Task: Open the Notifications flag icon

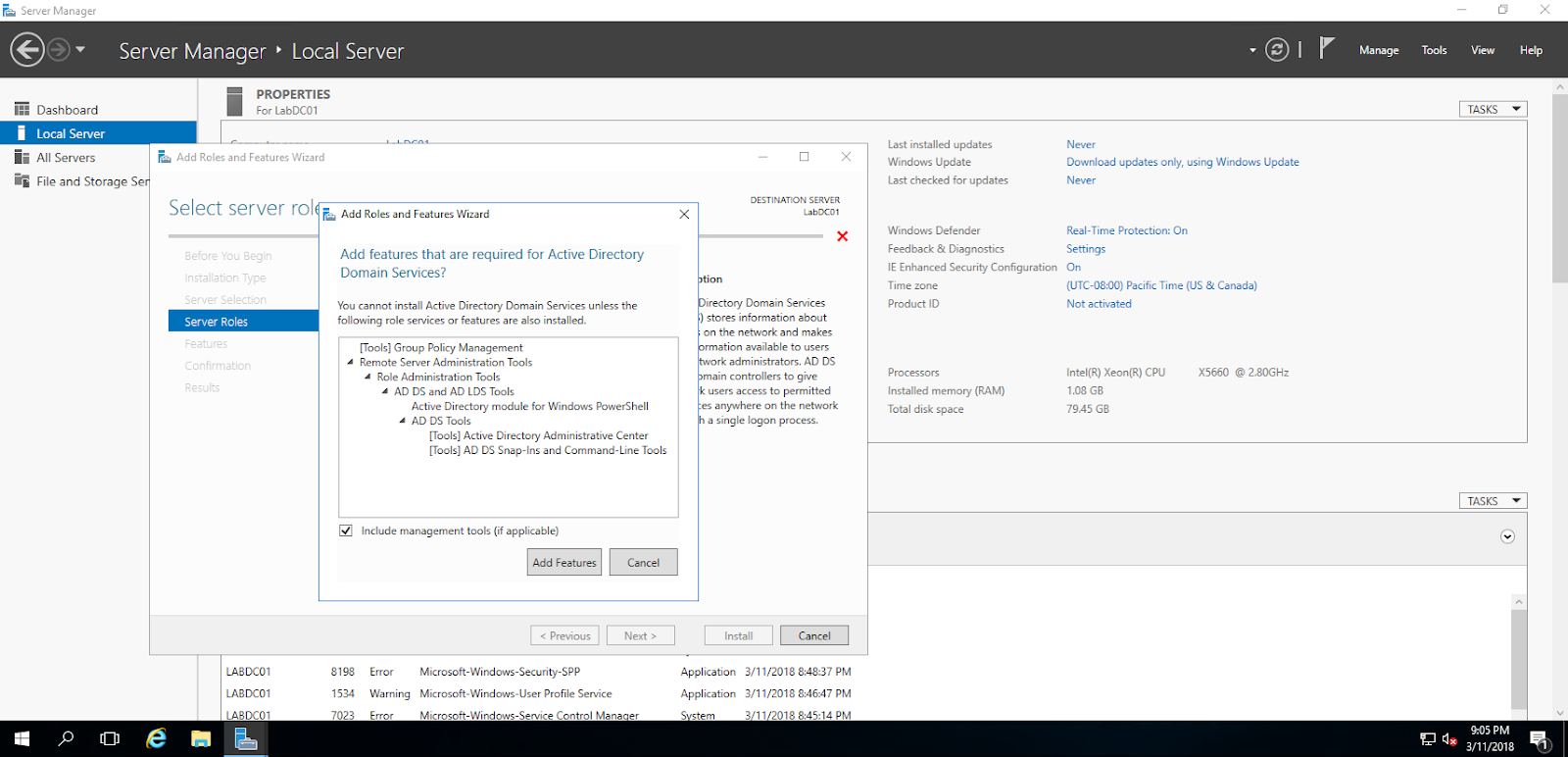Action: tap(1326, 48)
